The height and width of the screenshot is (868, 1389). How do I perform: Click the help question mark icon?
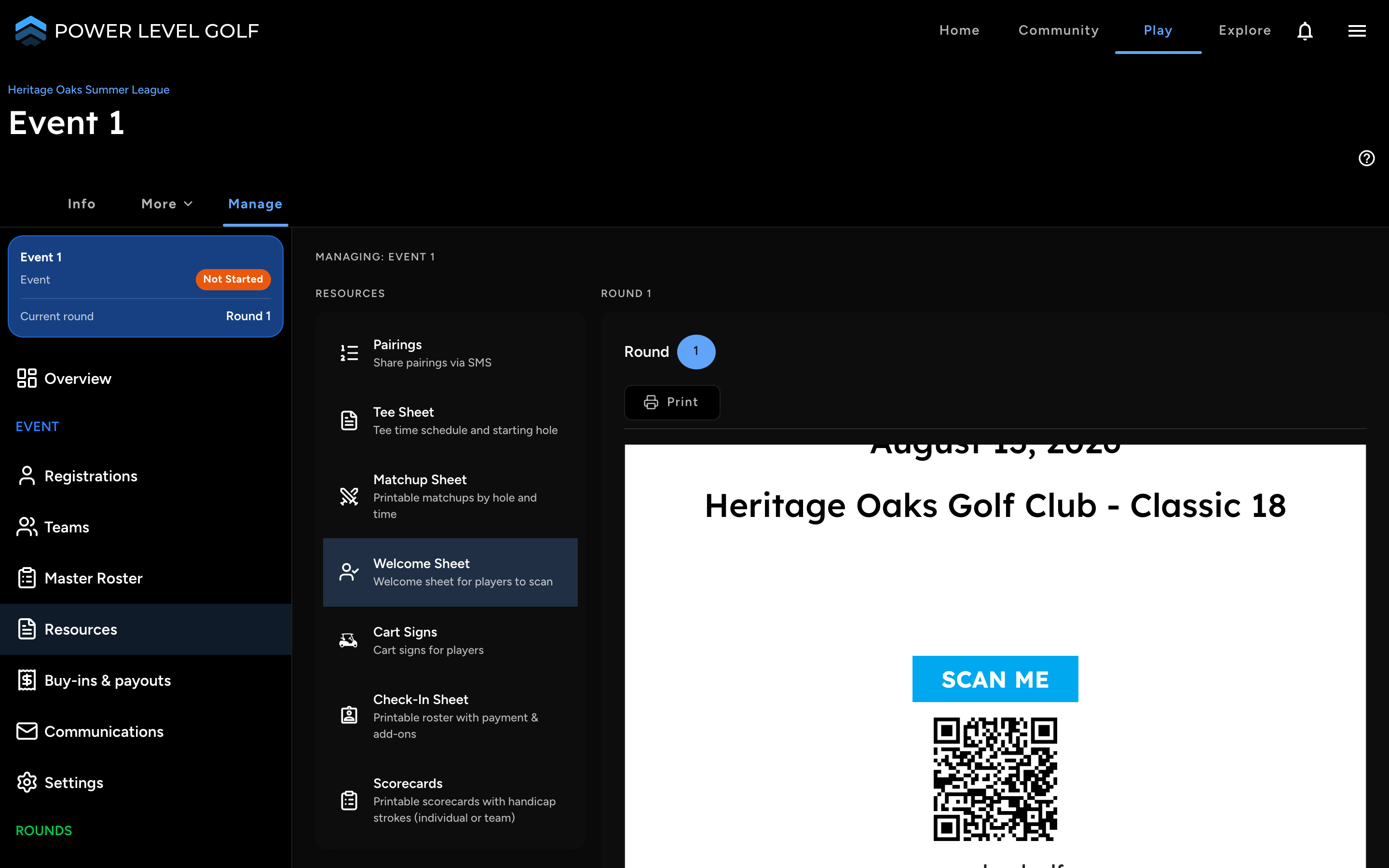pos(1367,158)
